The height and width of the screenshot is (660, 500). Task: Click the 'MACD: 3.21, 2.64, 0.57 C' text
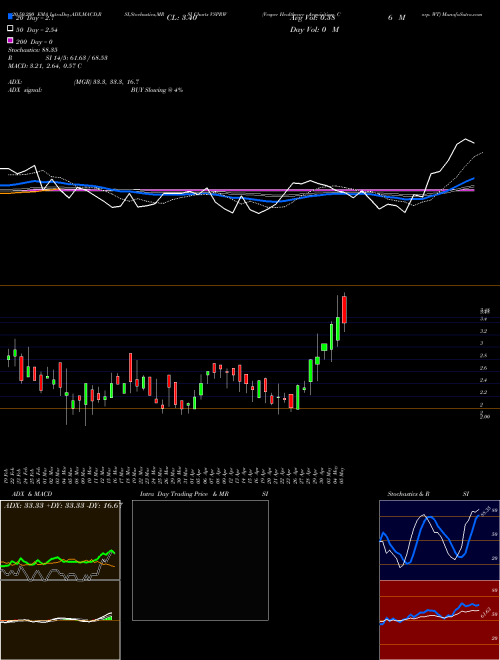[x=45, y=66]
